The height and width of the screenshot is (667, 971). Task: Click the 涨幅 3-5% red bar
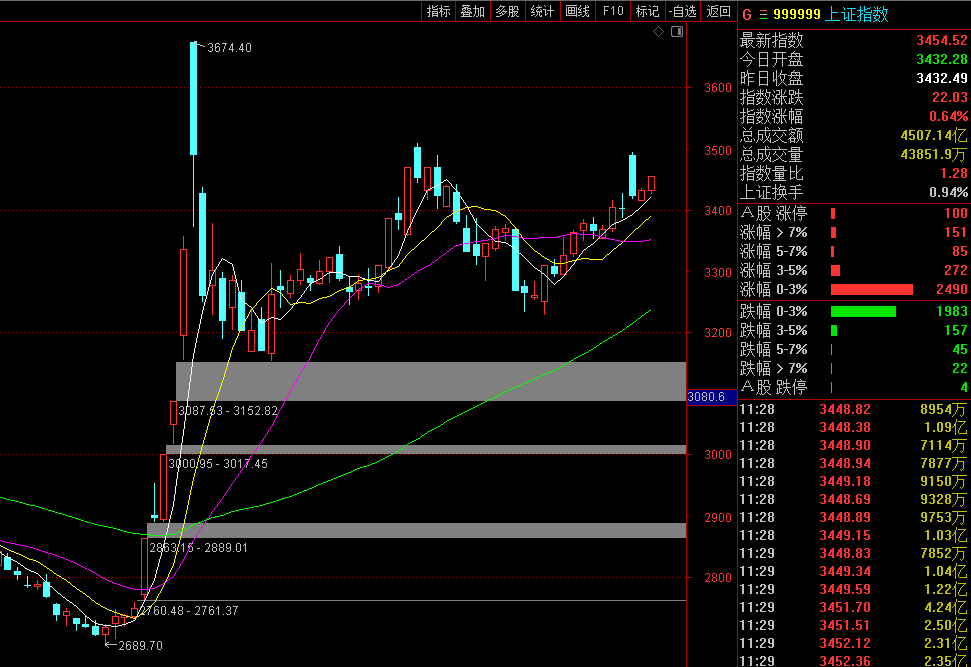pos(835,271)
